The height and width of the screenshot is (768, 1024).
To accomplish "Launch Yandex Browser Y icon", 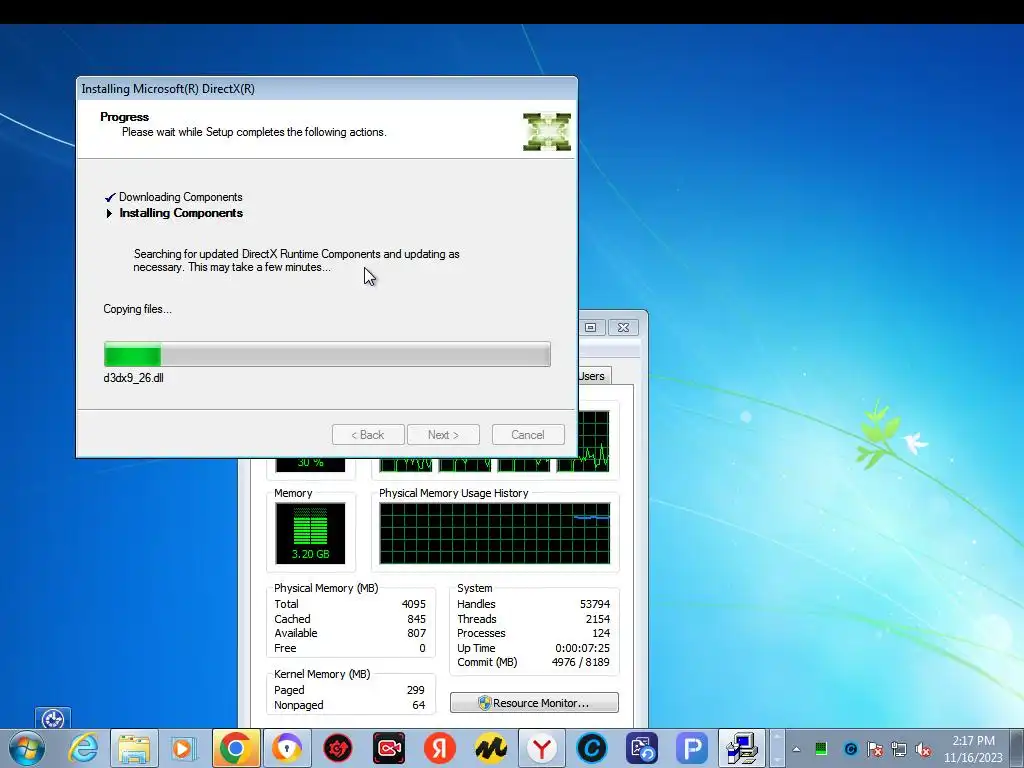I will coord(541,748).
